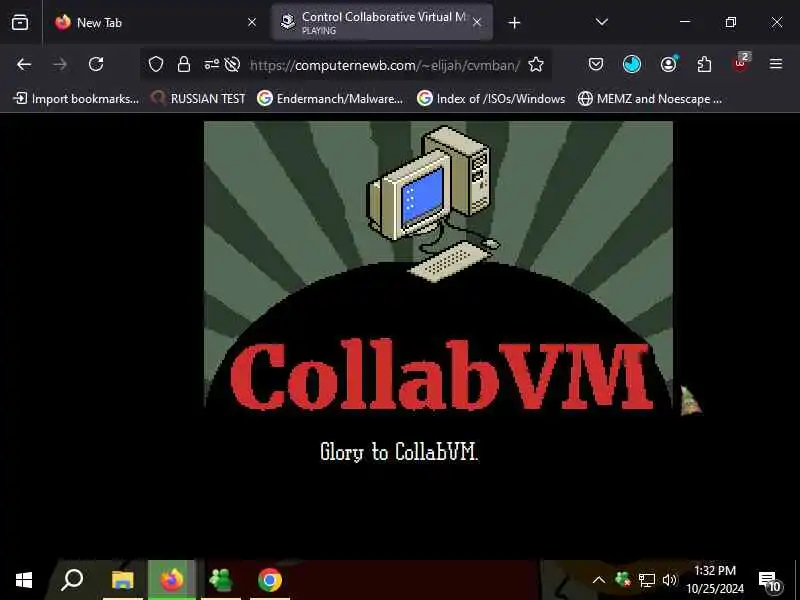Show hidden system tray icons

599,580
